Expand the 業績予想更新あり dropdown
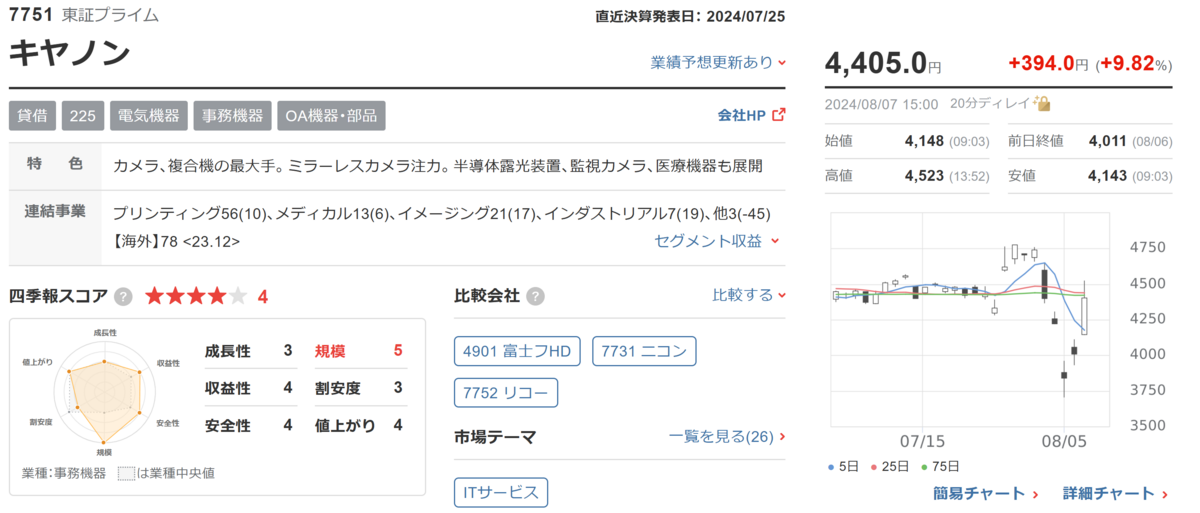Viewport: 1200px width, 513px height. pos(718,62)
